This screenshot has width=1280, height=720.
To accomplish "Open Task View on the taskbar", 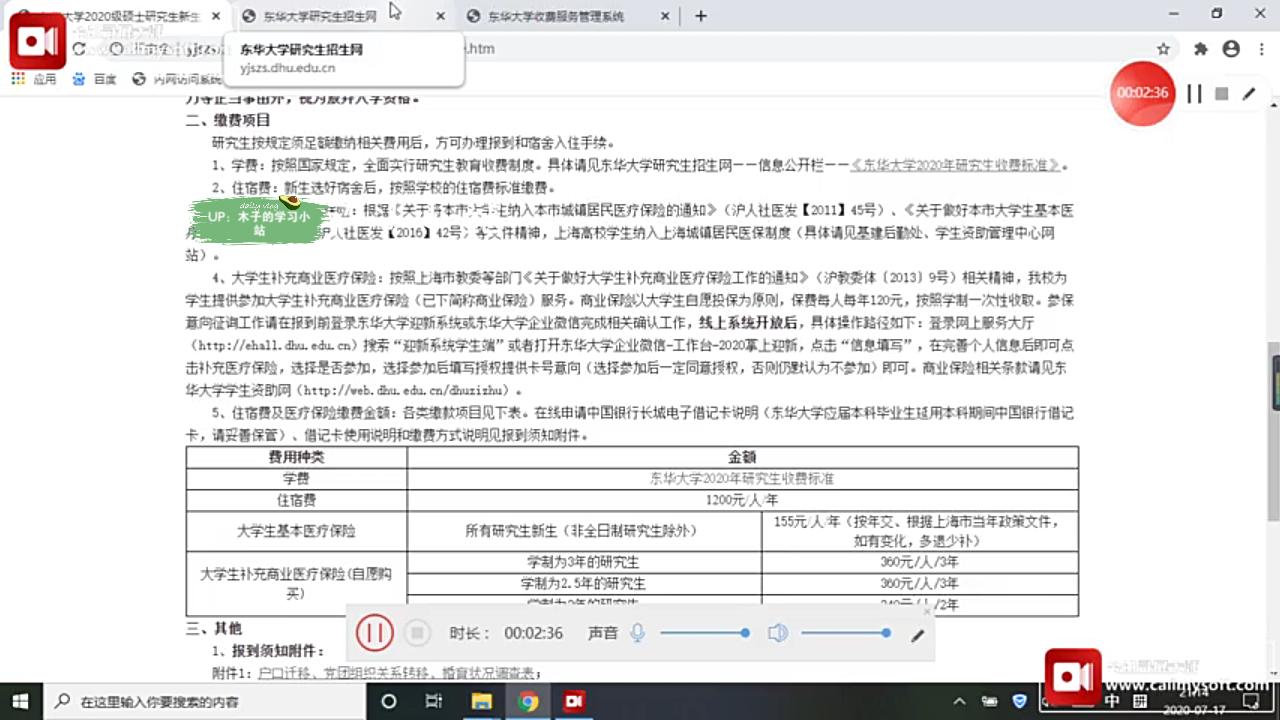I will tap(434, 701).
